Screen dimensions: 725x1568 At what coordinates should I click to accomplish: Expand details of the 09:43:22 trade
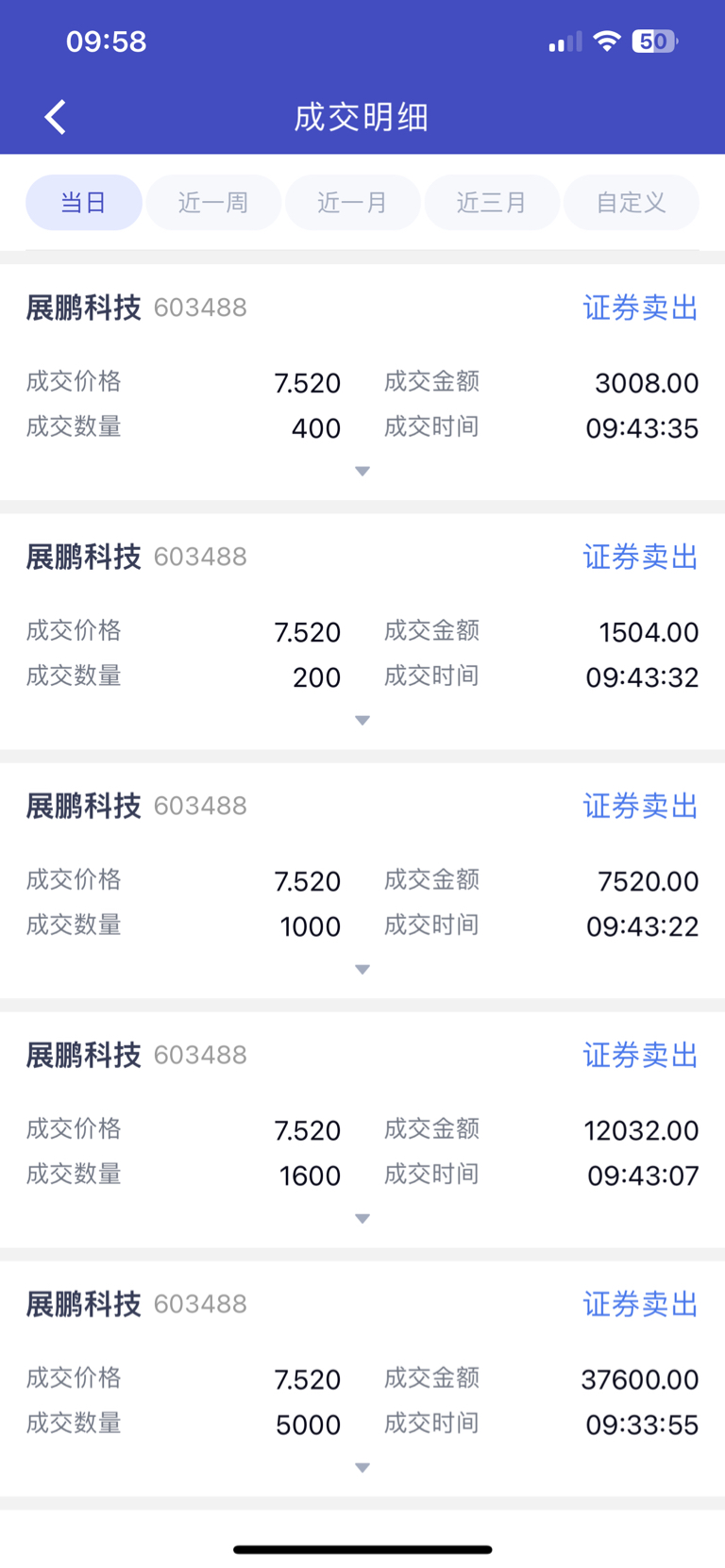click(362, 969)
